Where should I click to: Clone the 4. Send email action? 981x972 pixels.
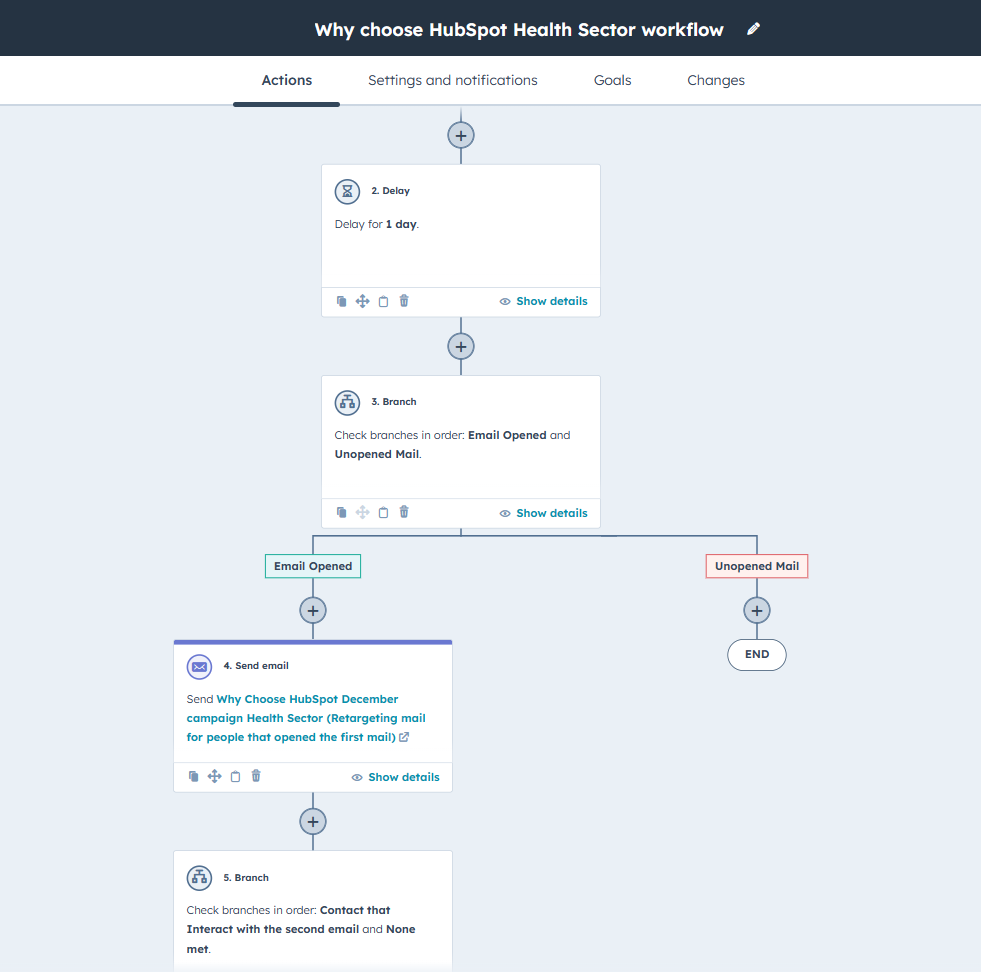point(194,776)
